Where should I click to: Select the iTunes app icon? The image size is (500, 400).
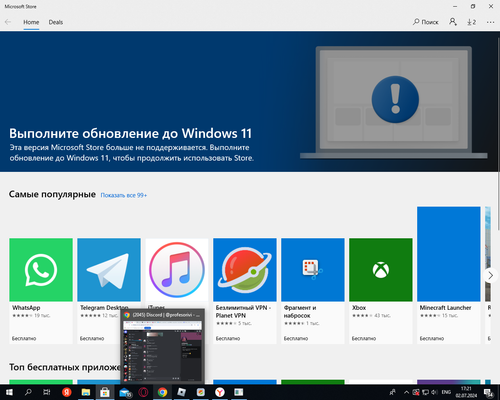click(x=177, y=270)
